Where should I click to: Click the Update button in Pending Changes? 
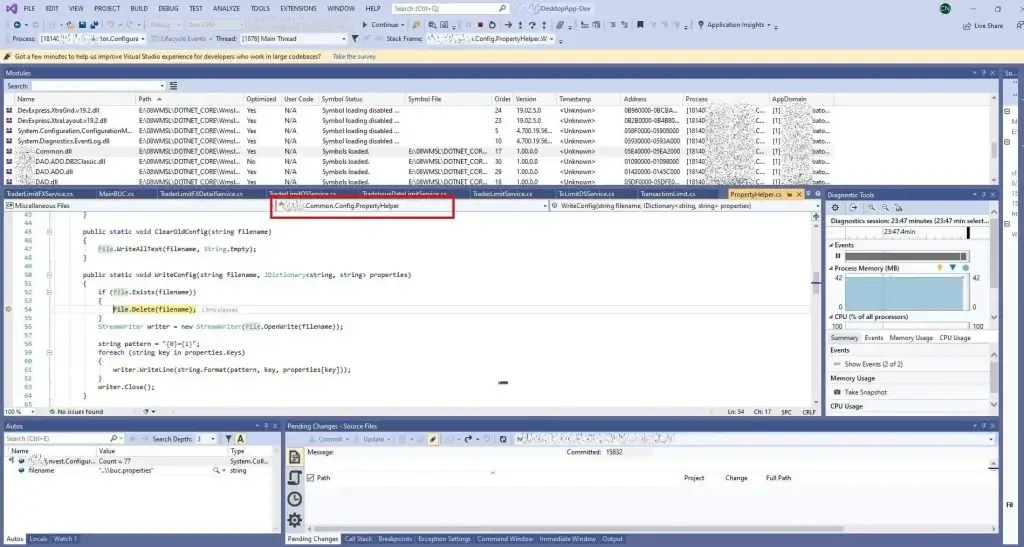(374, 439)
